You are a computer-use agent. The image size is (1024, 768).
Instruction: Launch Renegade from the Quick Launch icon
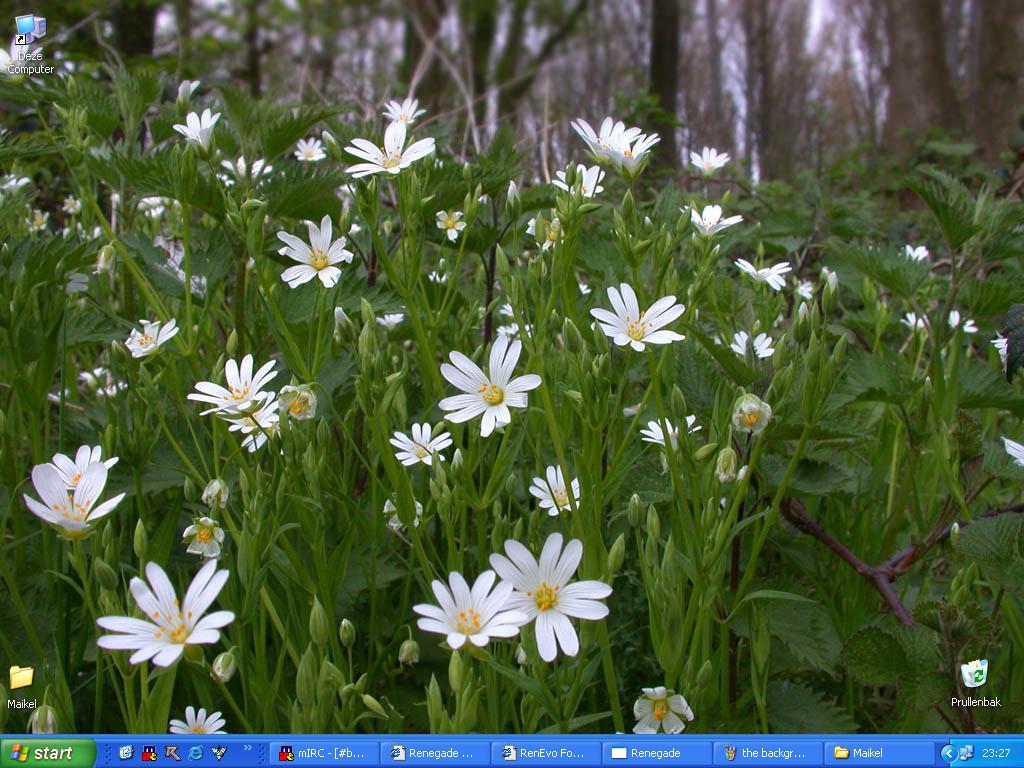[172, 753]
